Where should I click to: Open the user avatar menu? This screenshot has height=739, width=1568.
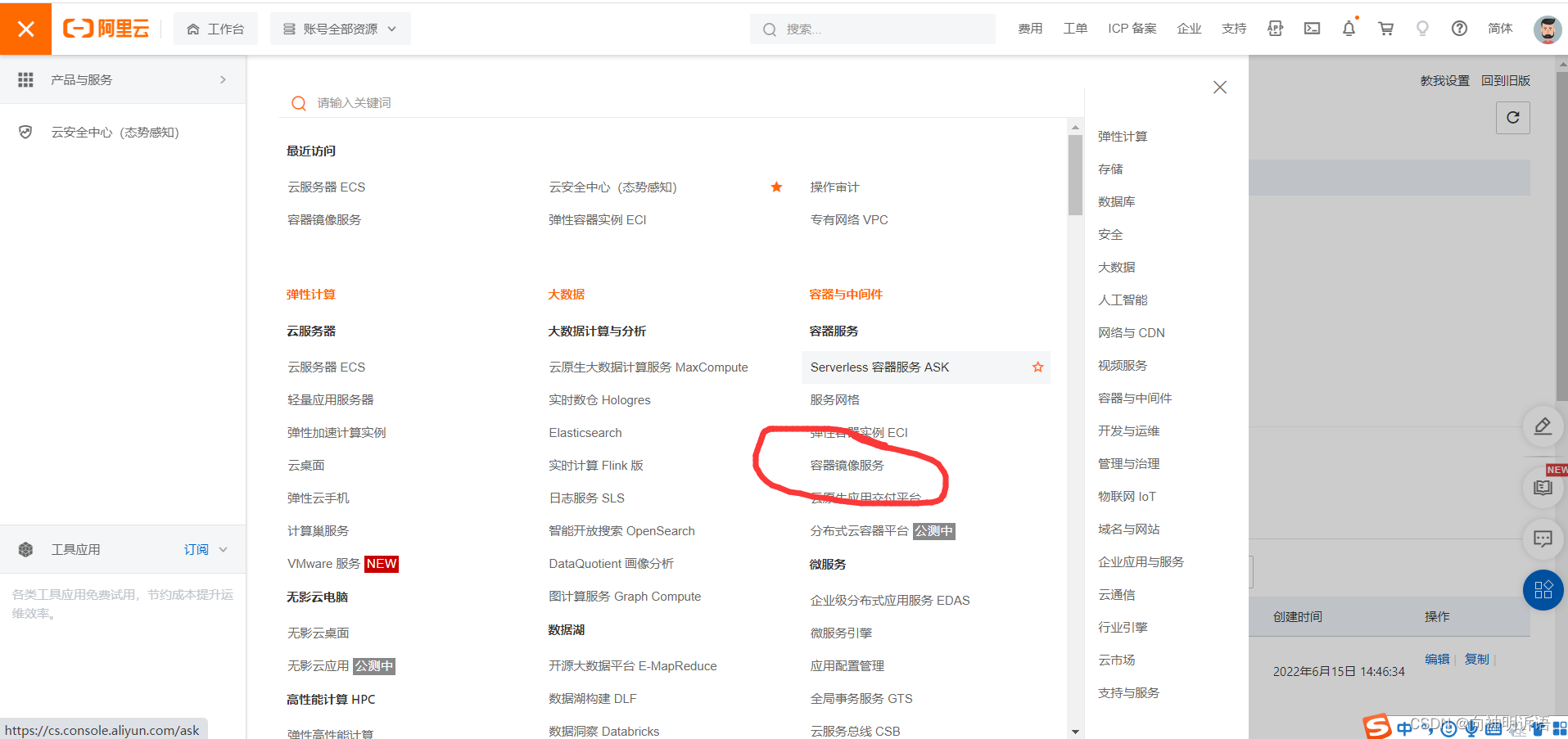tap(1547, 29)
